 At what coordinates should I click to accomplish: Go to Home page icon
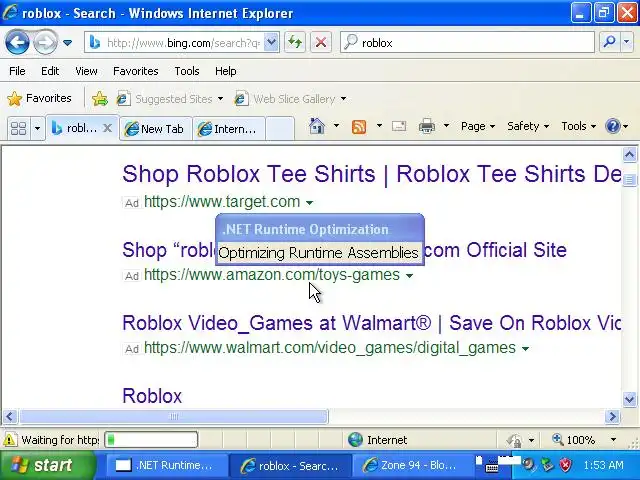click(x=317, y=126)
